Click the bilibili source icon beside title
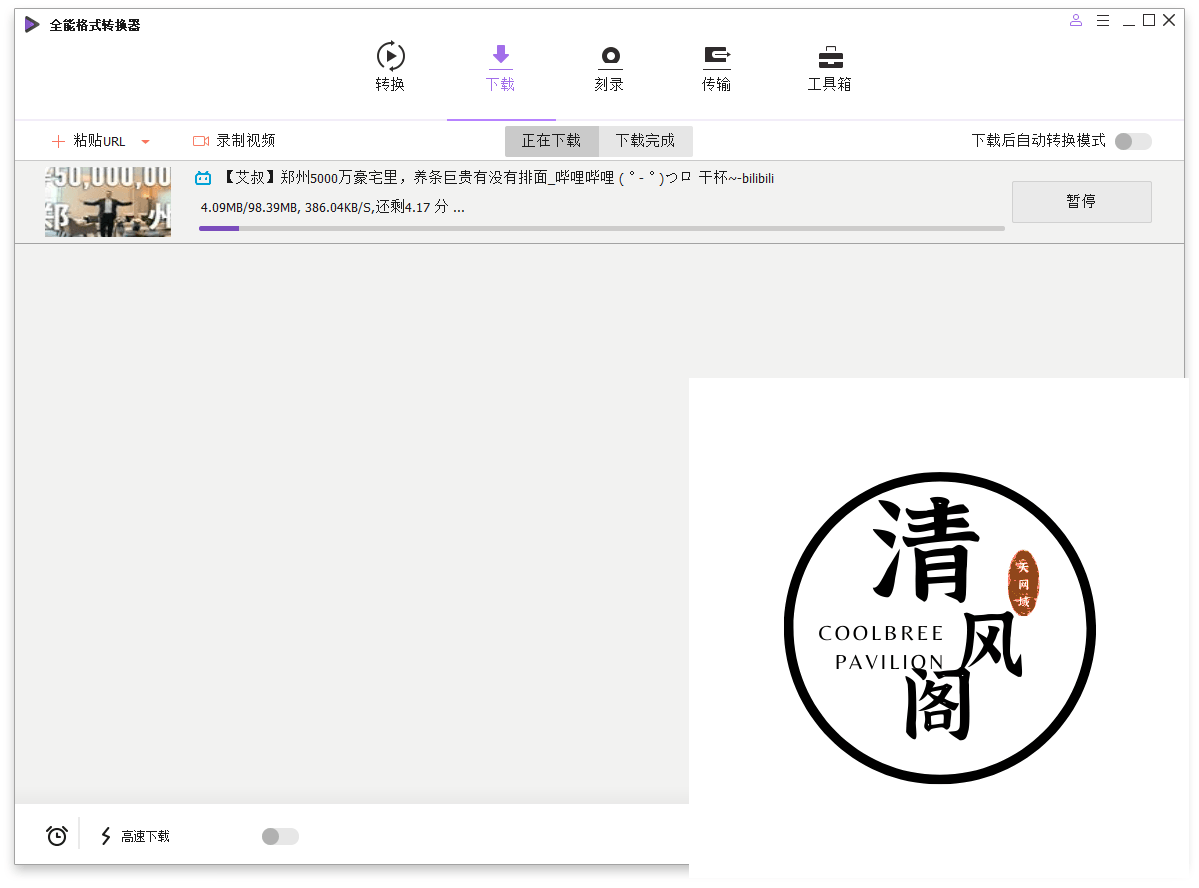 [203, 178]
